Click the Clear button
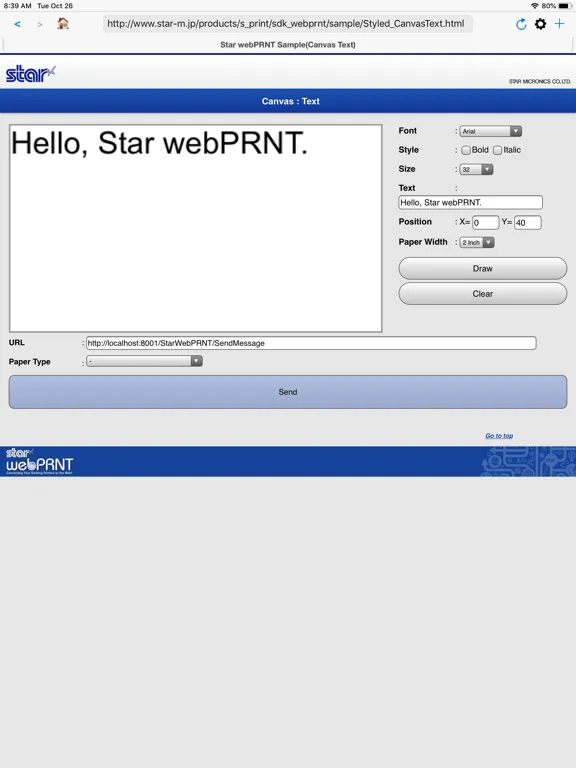576x768 pixels. coord(483,294)
